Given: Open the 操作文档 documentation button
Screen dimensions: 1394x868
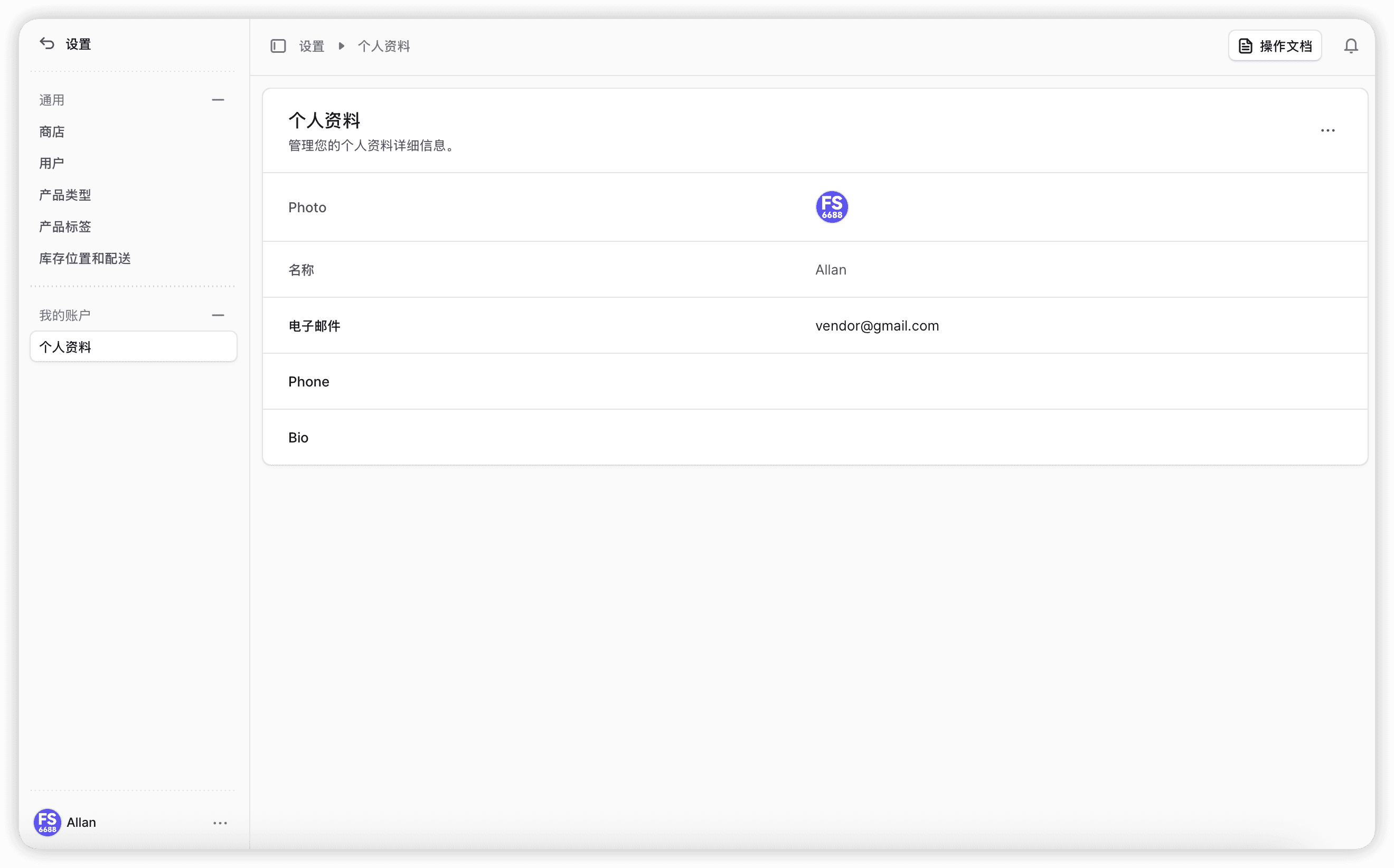Looking at the screenshot, I should click(x=1275, y=46).
